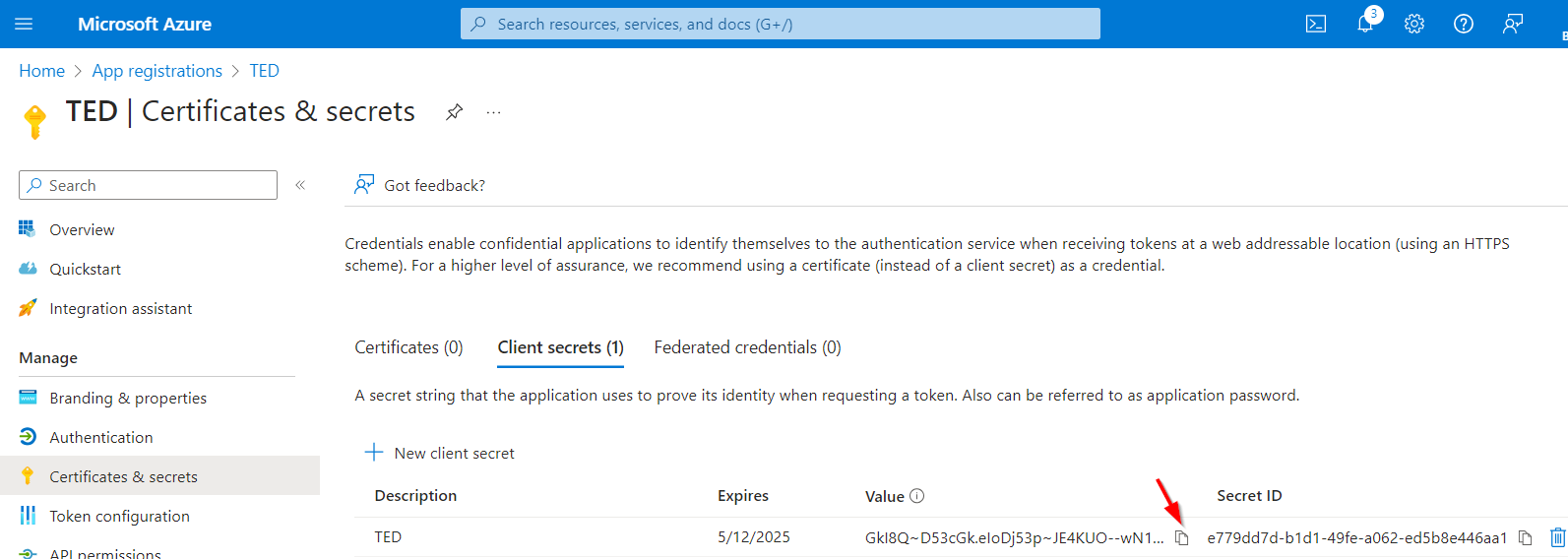
Task: Click the Microsoft Azure logo text
Action: [x=145, y=24]
